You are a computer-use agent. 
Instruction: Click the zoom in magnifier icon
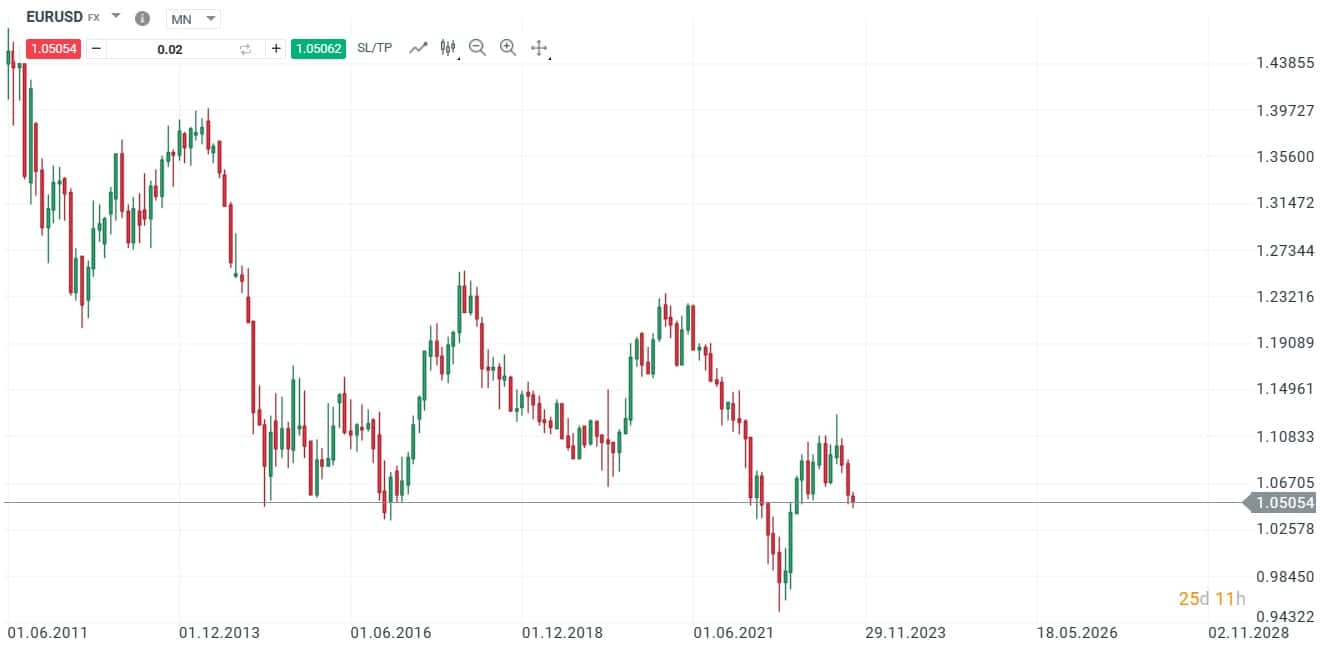507,47
